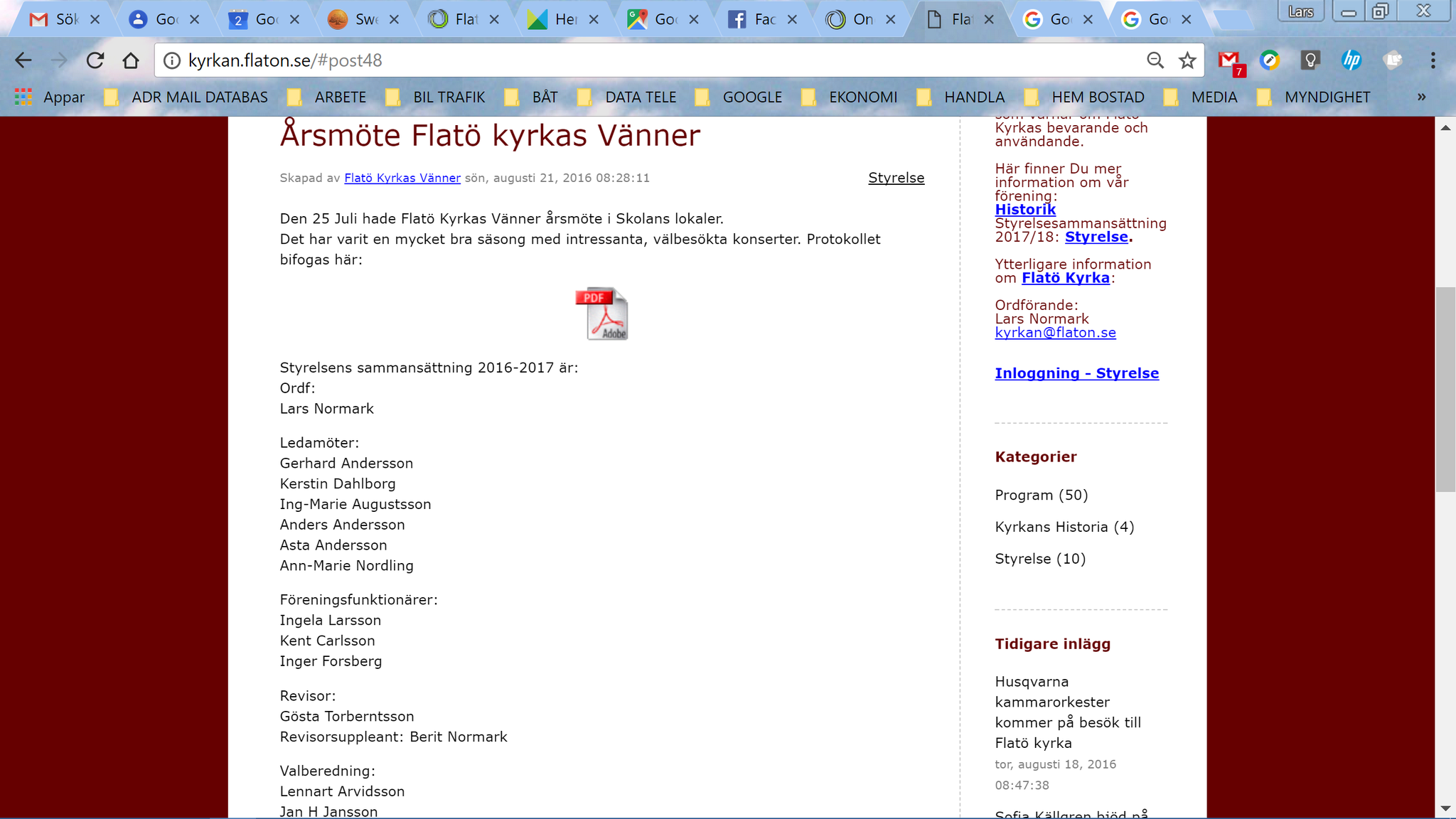Click the page vertical scrollbar thumb

click(1445, 390)
